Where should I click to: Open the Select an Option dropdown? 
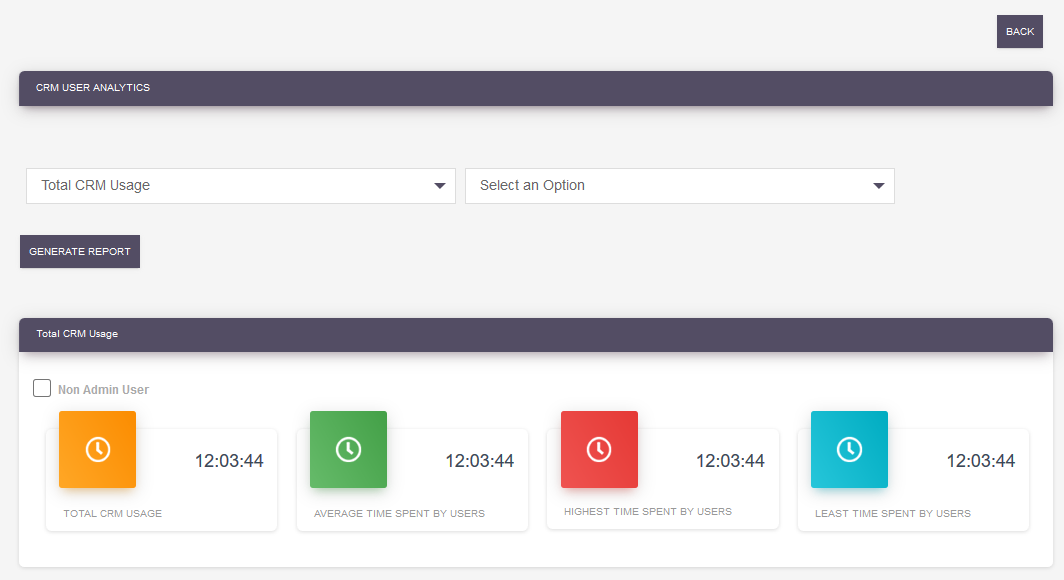pos(680,186)
